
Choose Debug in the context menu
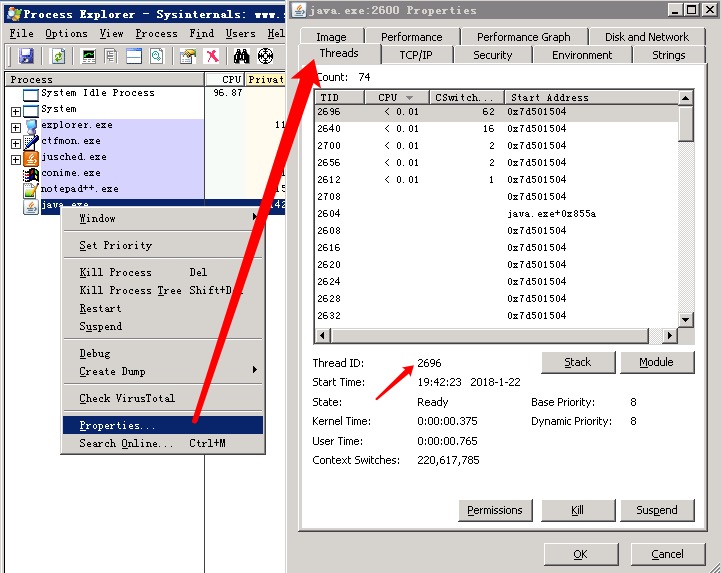[163, 353]
